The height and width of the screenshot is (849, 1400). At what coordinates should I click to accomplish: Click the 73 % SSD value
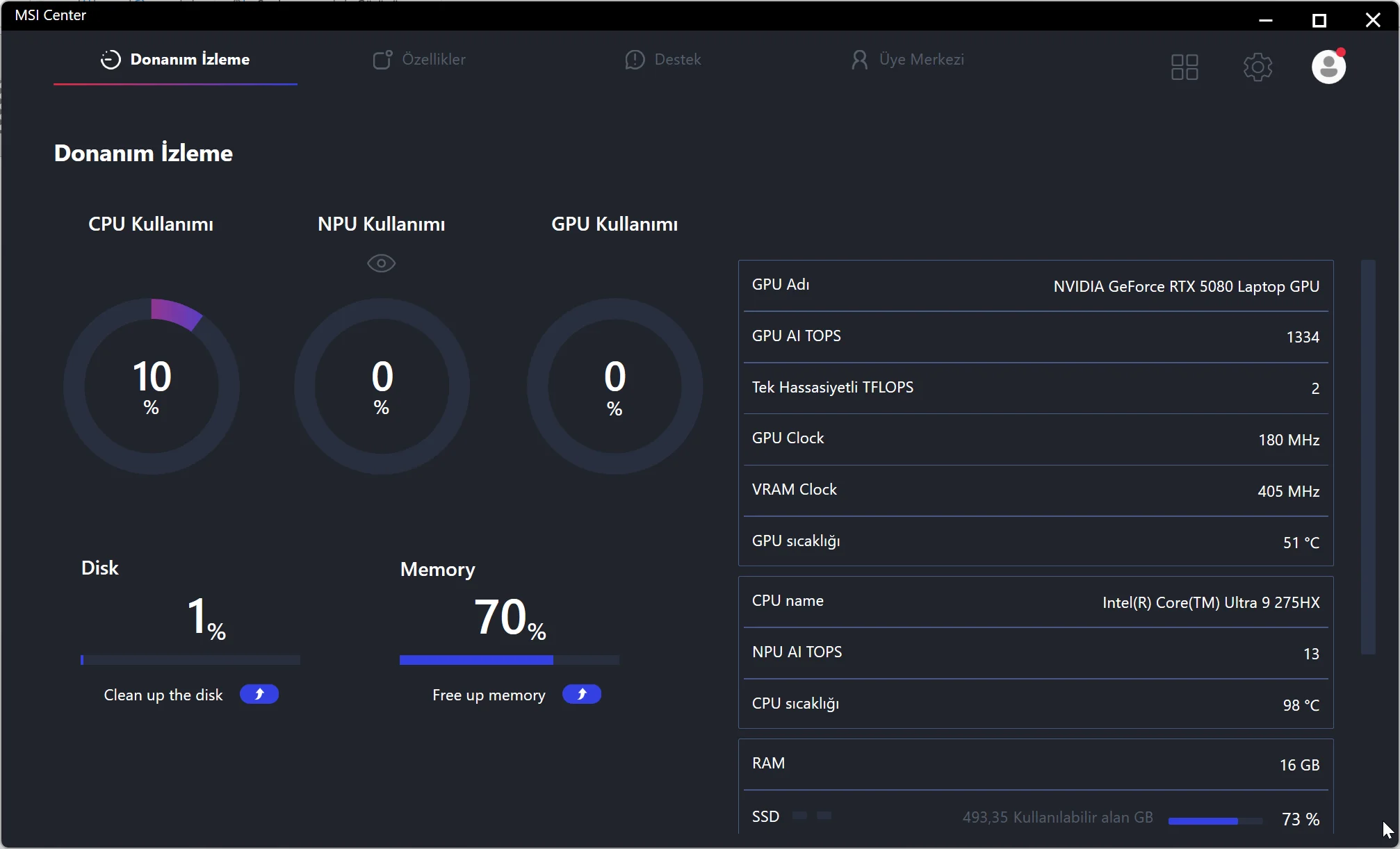1301,820
